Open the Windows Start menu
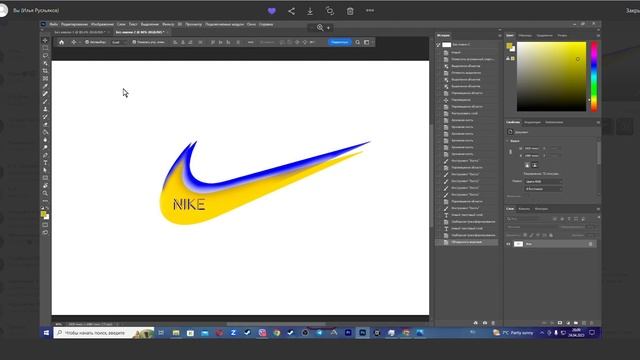This screenshot has width=640, height=360. click(x=46, y=333)
